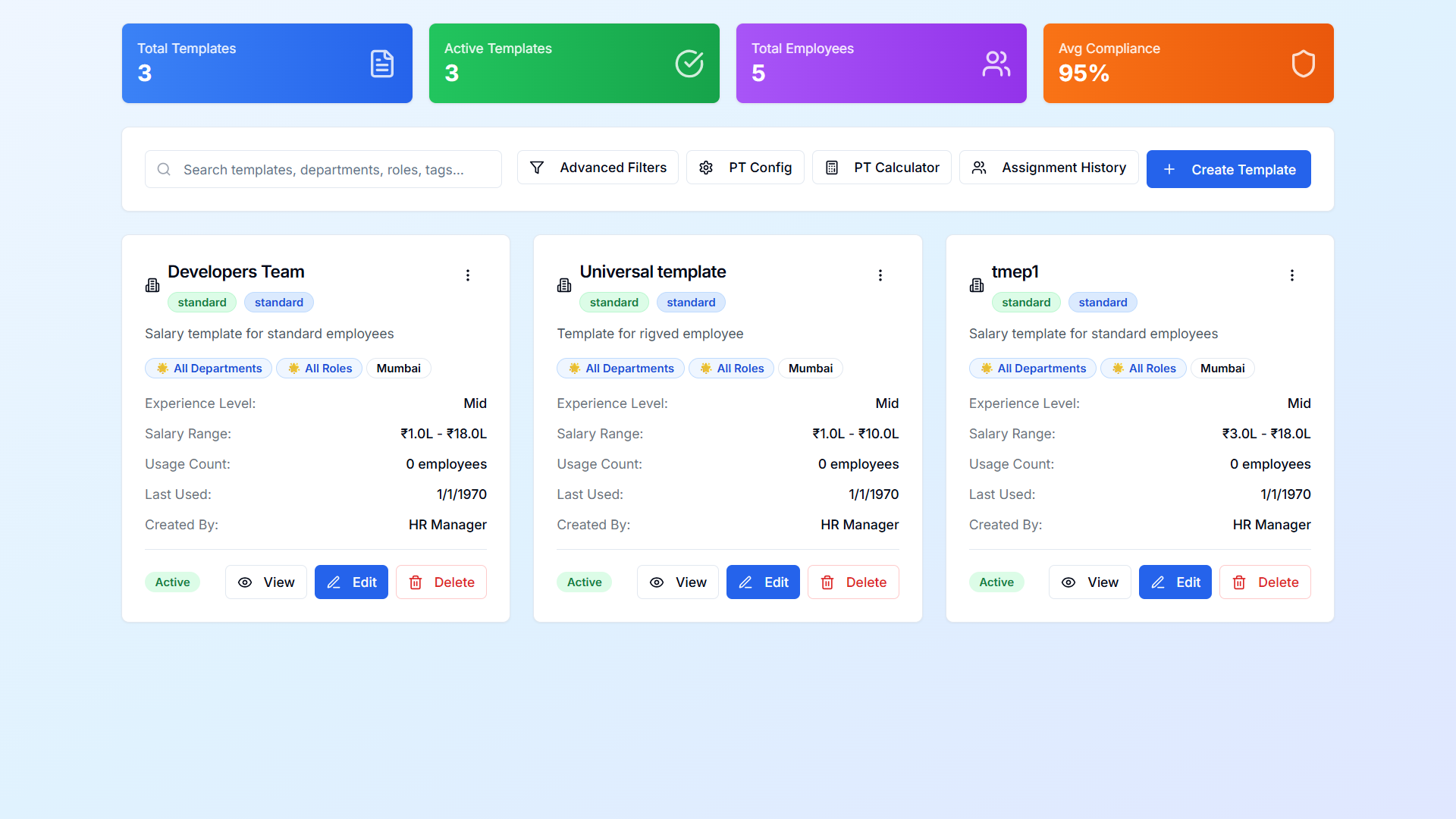Image resolution: width=1456 pixels, height=819 pixels.
Task: Click the building icon beside Universal template
Action: 564,285
